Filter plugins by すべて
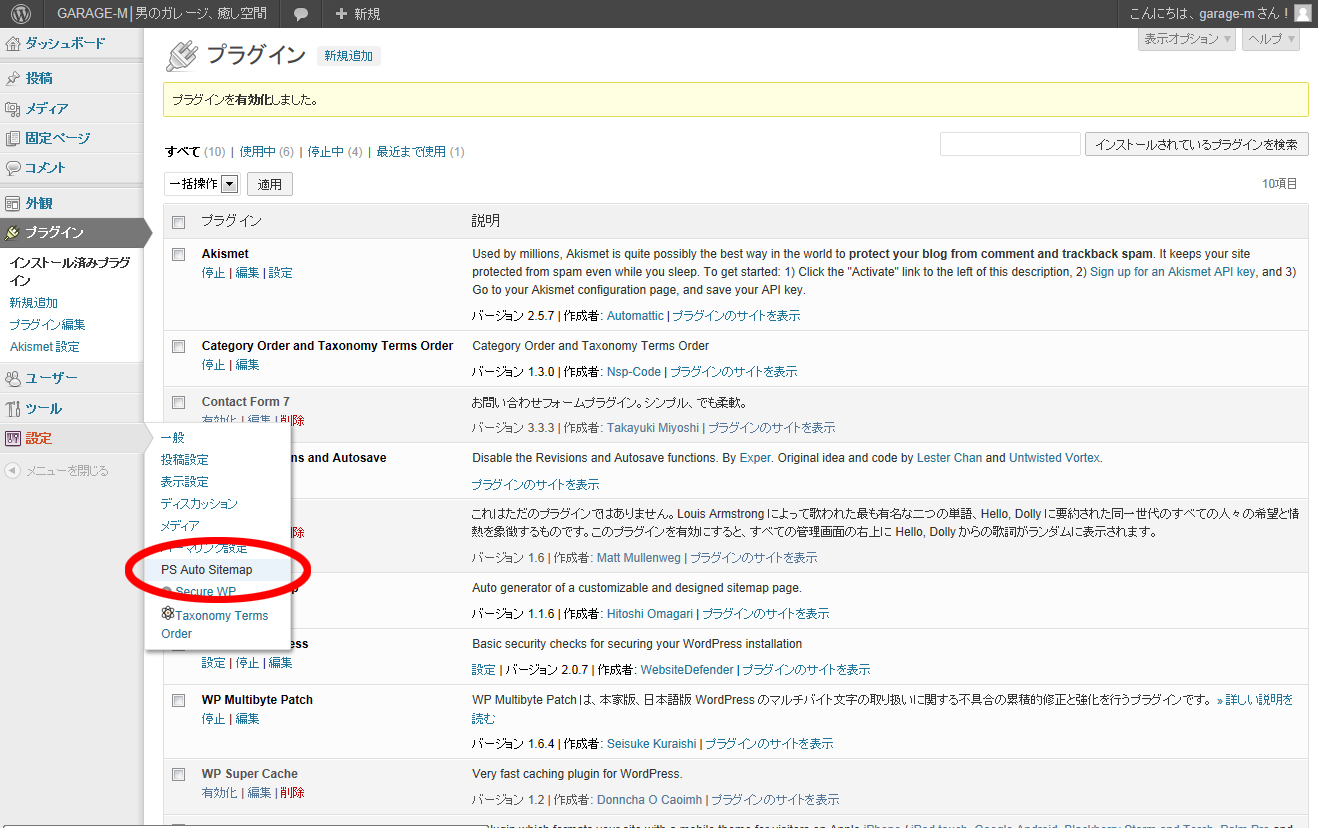The width and height of the screenshot is (1318, 828). pos(183,152)
